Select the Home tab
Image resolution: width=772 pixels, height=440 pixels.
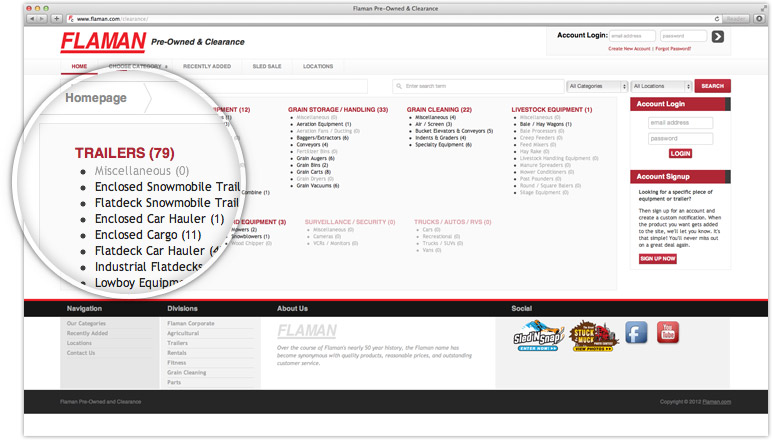coord(79,66)
